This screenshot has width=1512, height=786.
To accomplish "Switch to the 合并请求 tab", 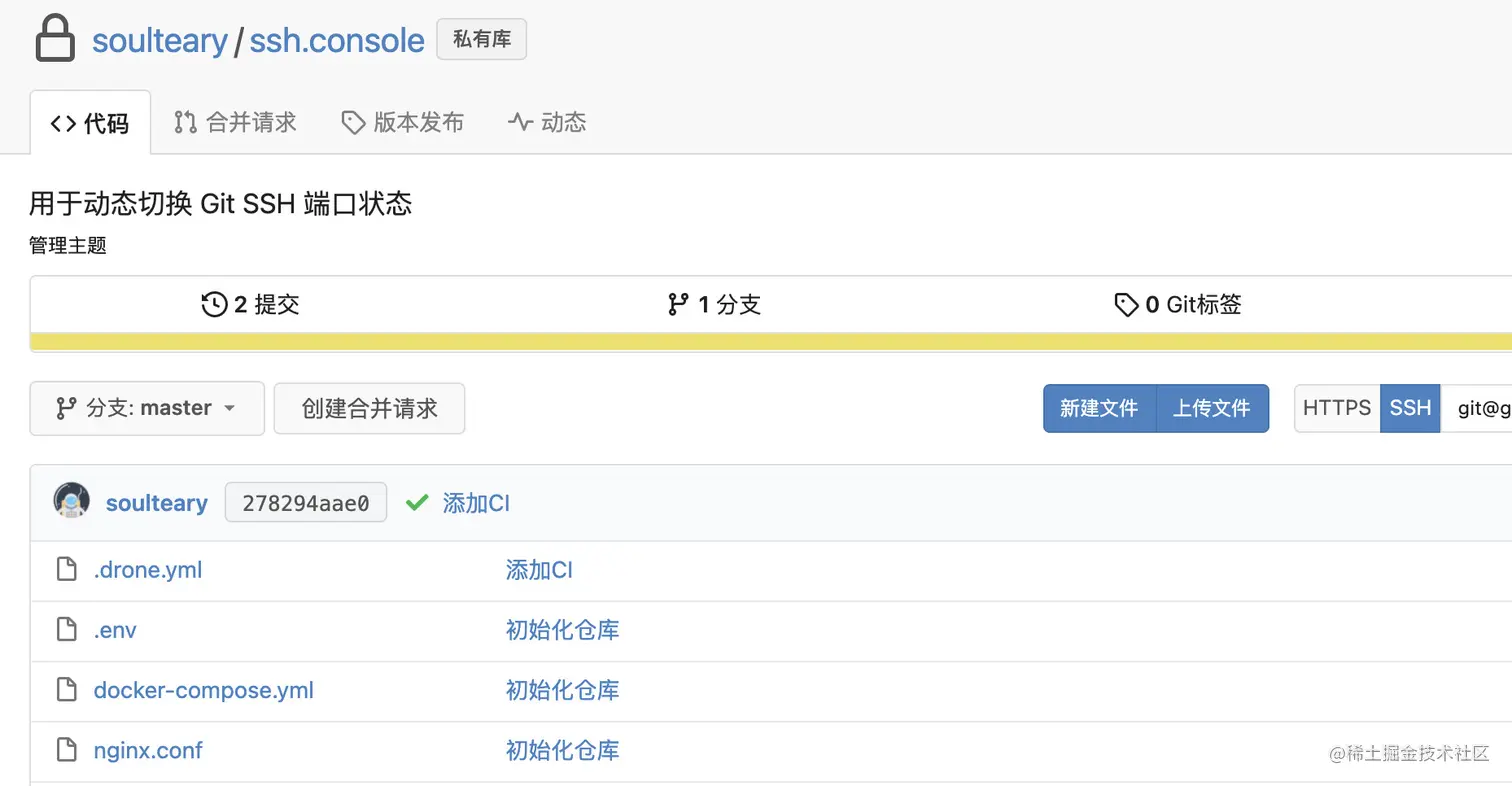I will (x=235, y=122).
